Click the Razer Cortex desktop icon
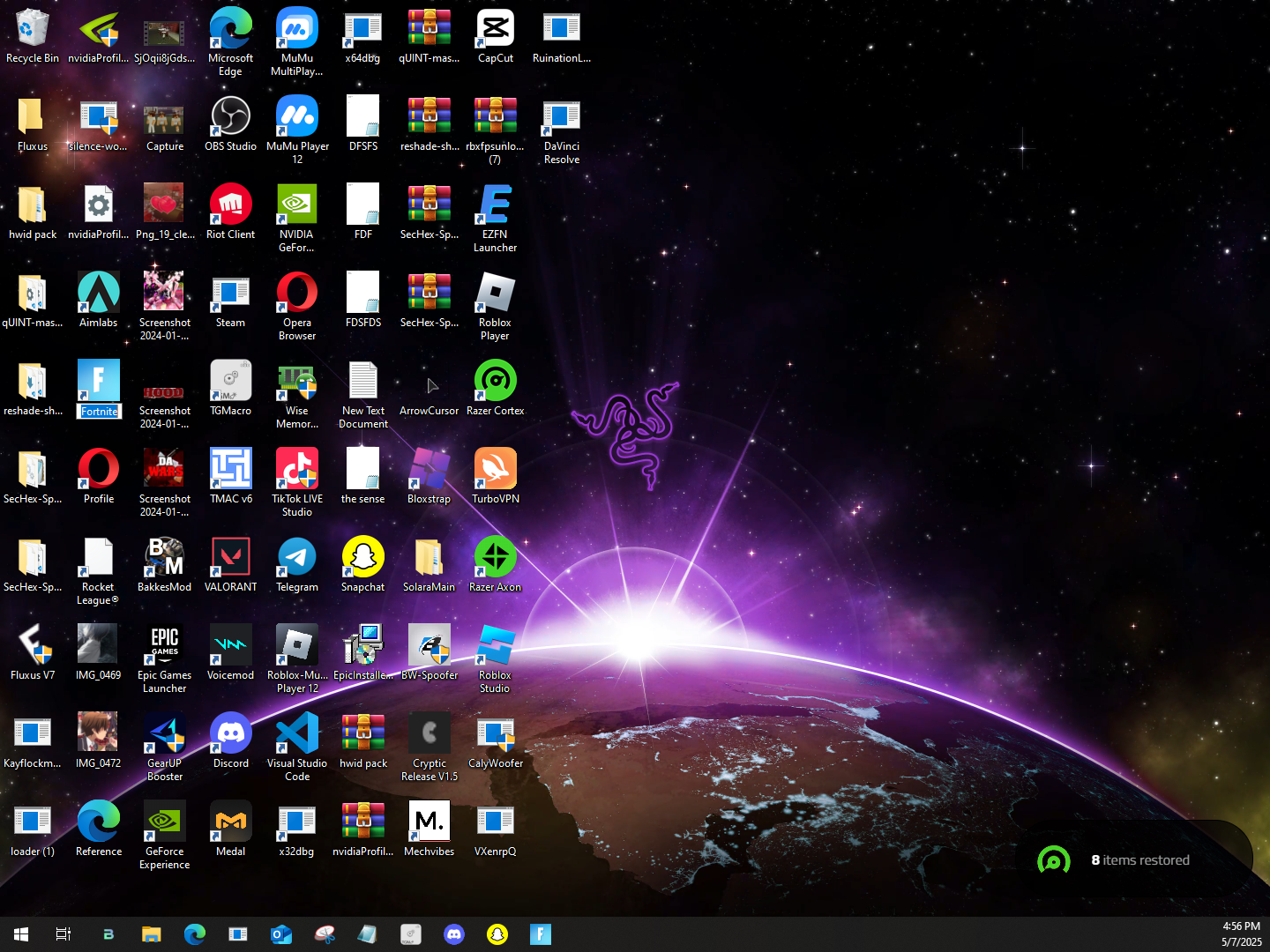The width and height of the screenshot is (1270, 952). click(x=496, y=390)
